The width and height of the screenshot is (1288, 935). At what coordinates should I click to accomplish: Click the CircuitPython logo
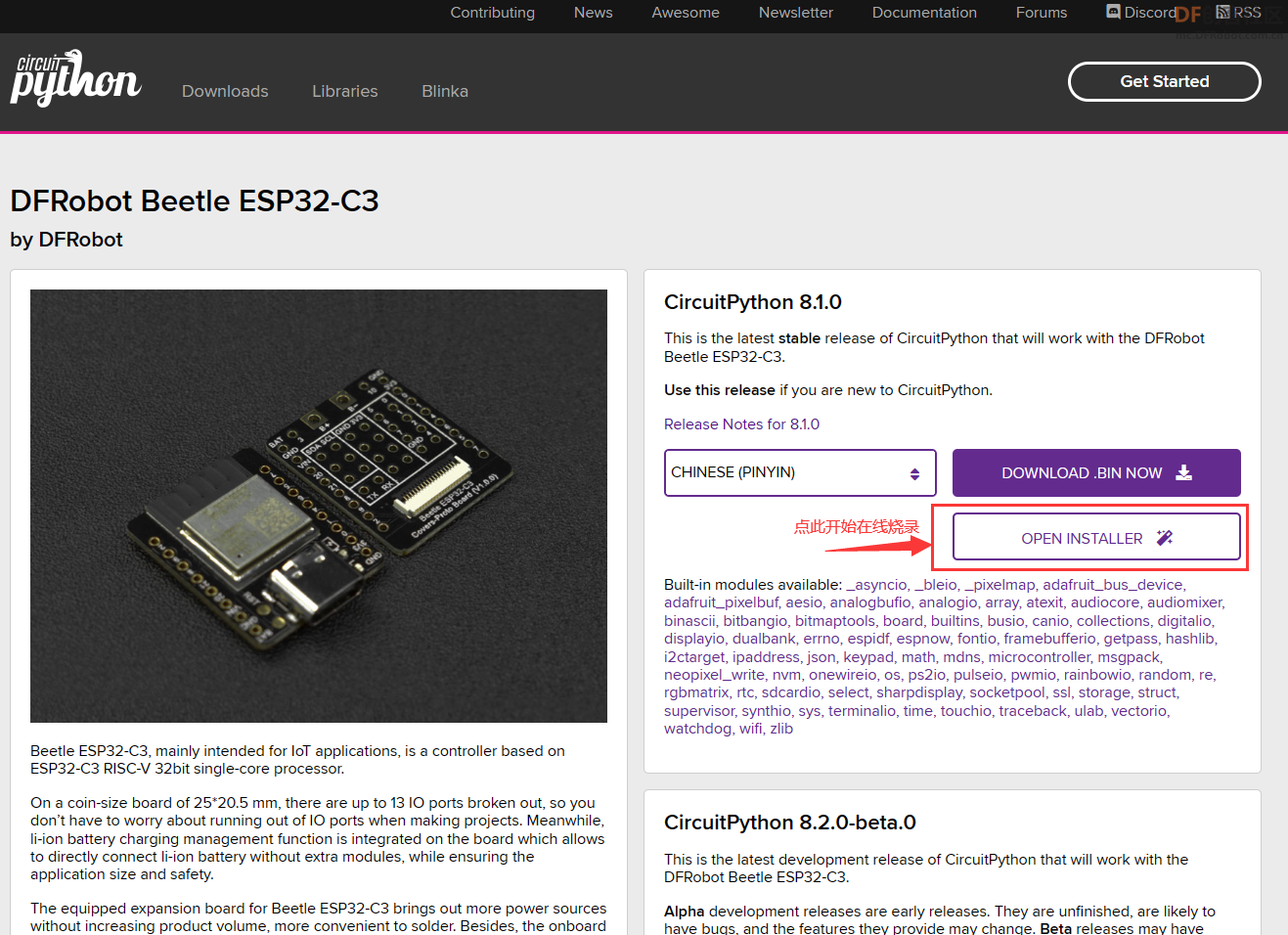point(75,77)
